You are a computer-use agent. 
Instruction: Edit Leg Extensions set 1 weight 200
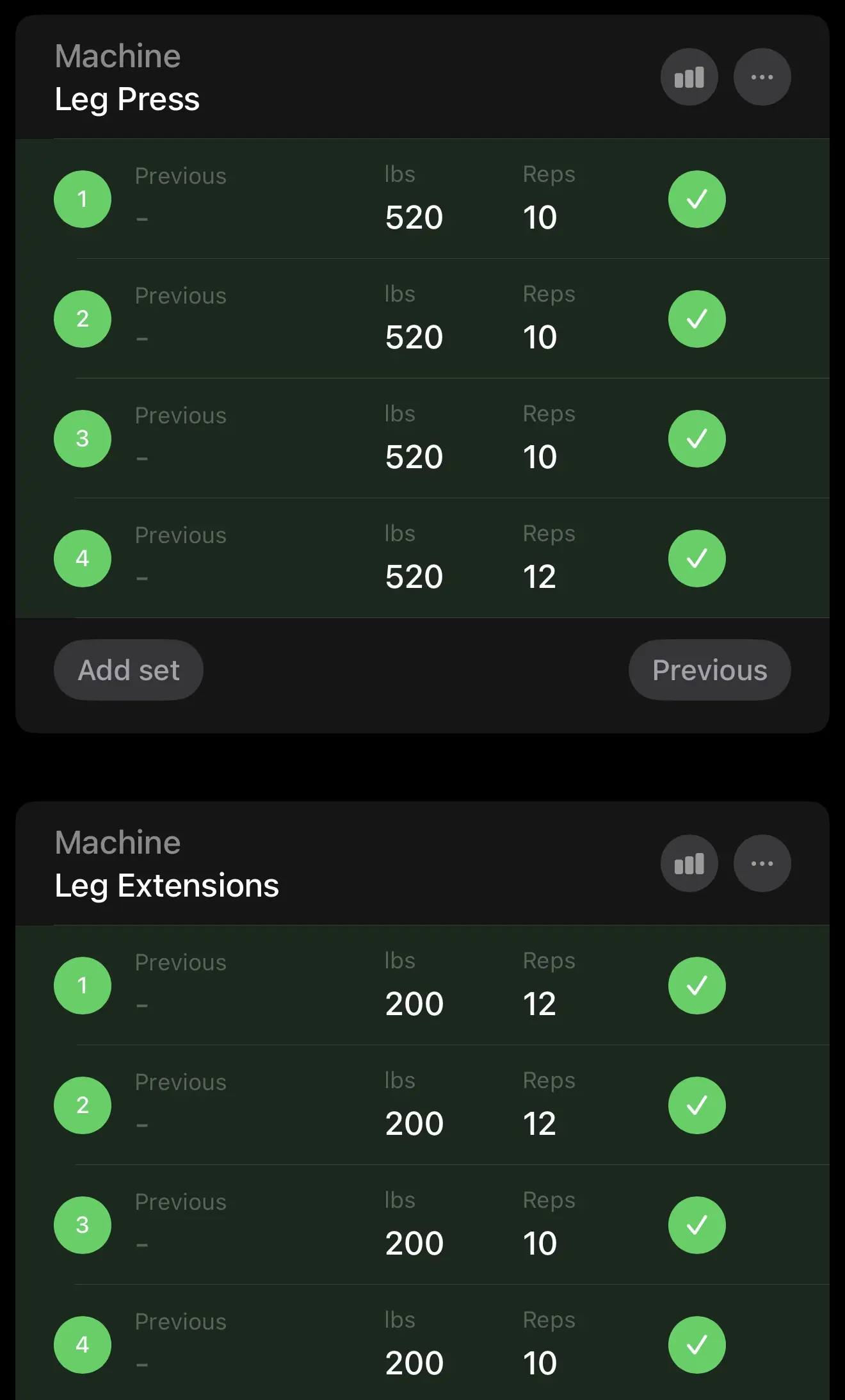point(414,1004)
